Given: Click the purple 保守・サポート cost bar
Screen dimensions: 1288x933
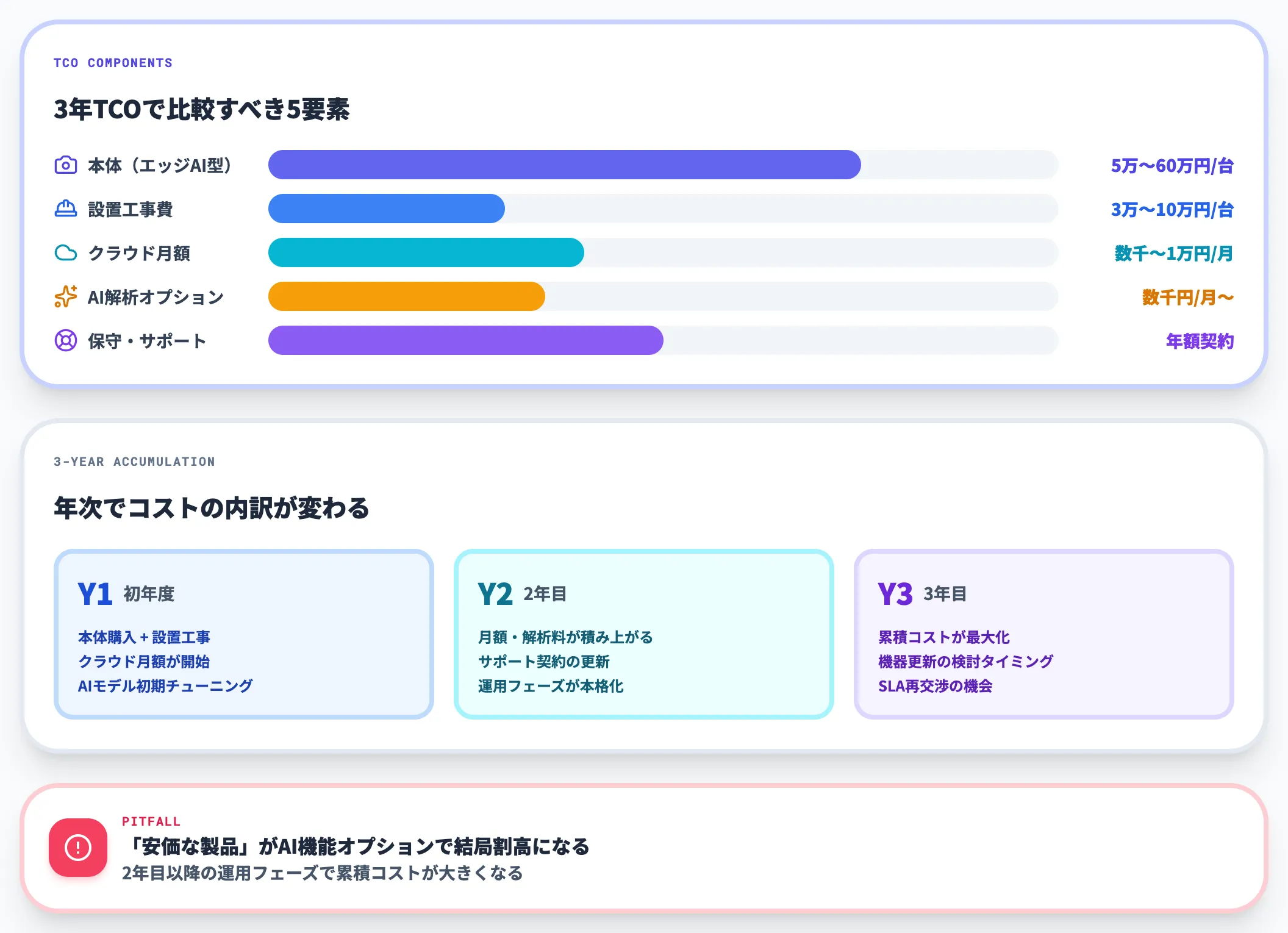Looking at the screenshot, I should (x=466, y=340).
